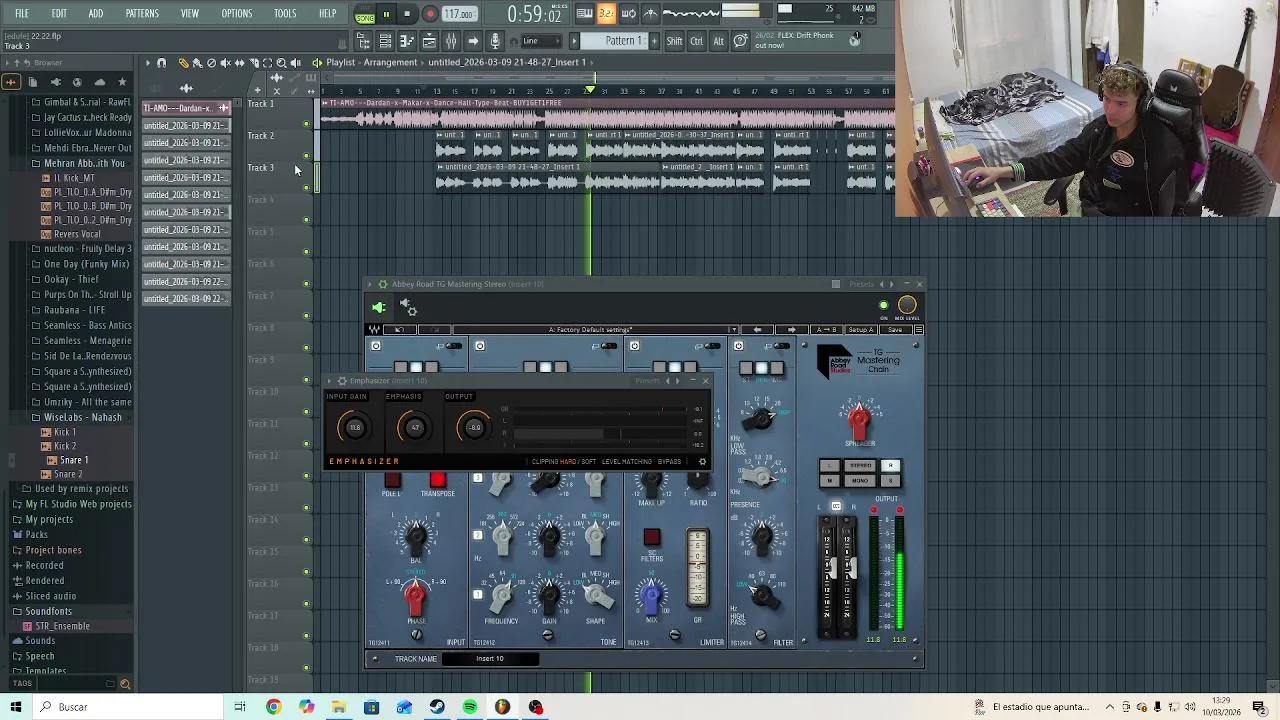Open the TOOLS menu
Screen dimensions: 1280x720
click(x=285, y=14)
